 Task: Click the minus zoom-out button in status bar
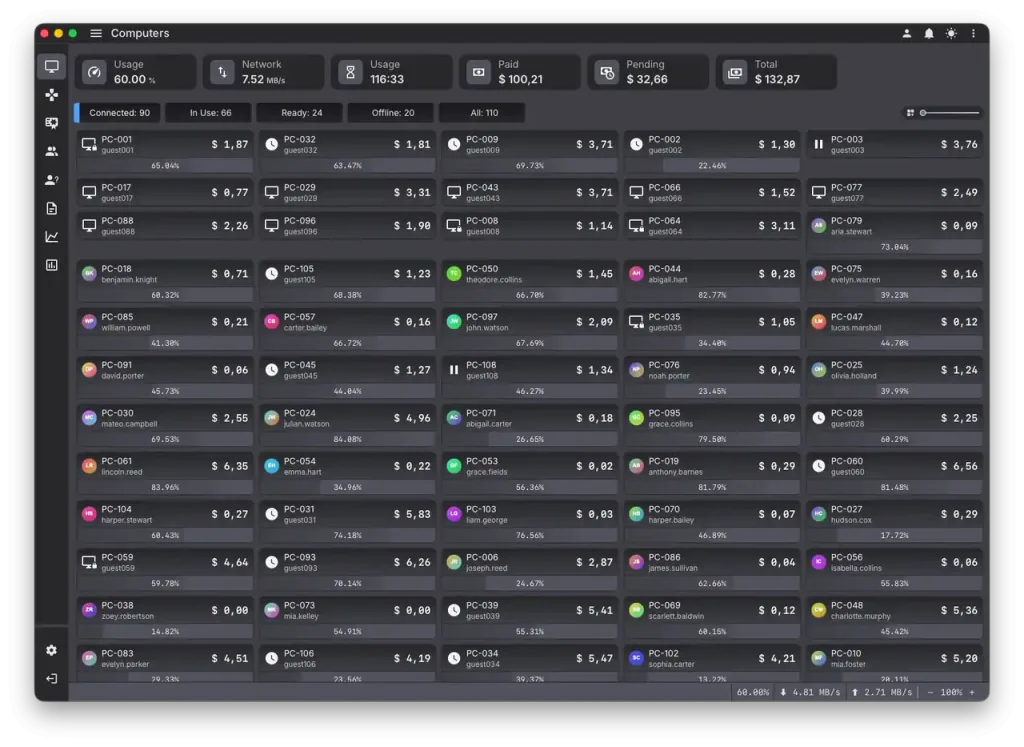coord(930,692)
